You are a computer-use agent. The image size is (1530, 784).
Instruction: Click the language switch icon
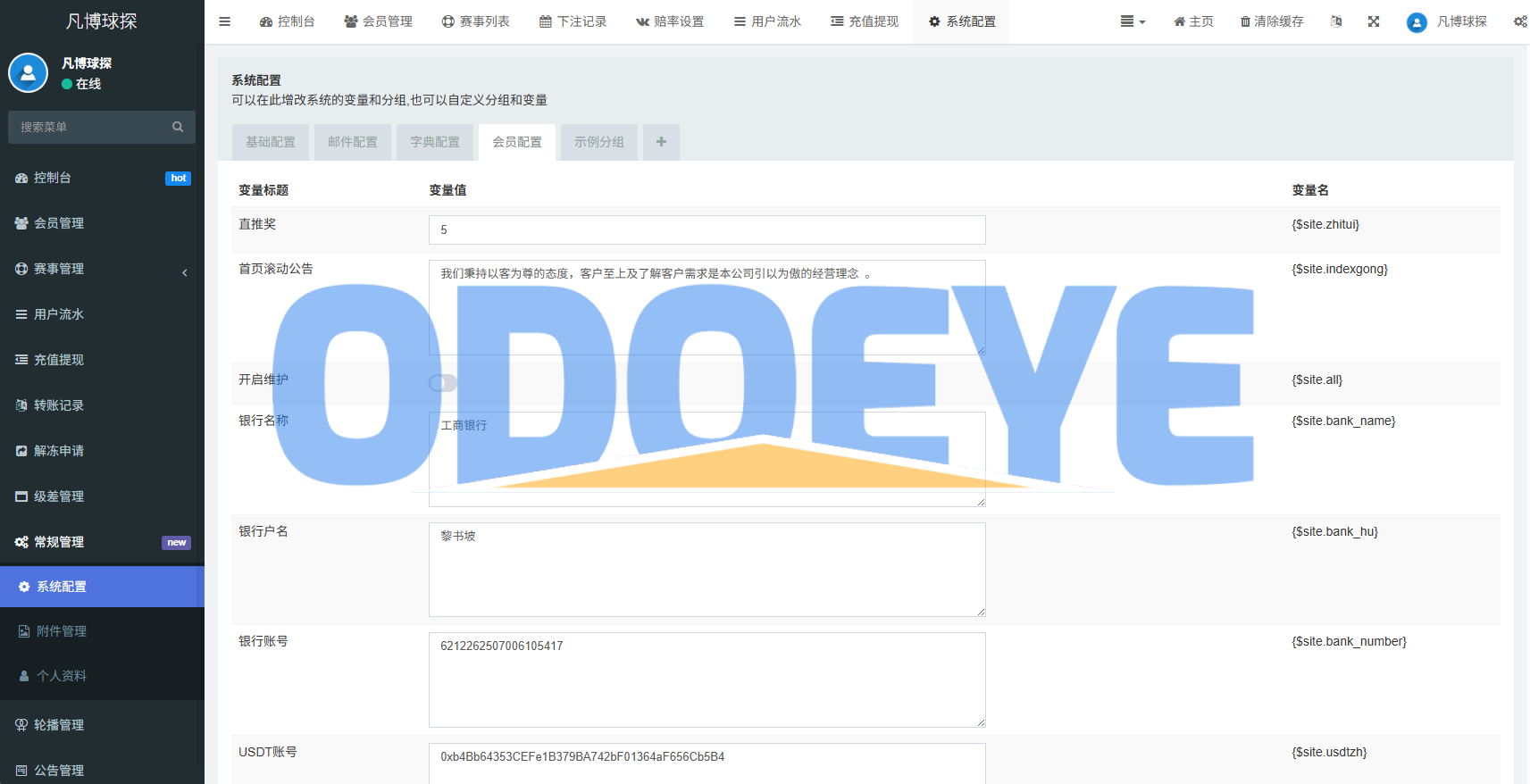click(1336, 21)
